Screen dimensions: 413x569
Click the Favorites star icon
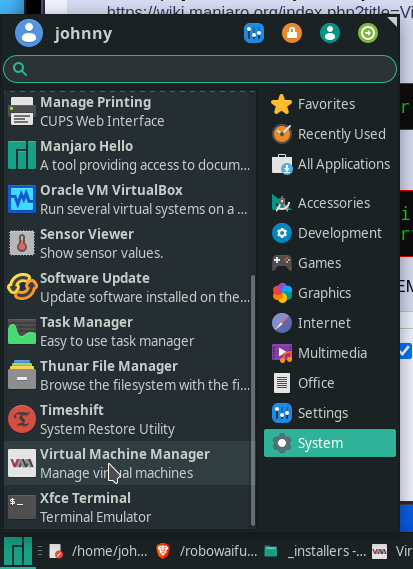[x=282, y=104]
